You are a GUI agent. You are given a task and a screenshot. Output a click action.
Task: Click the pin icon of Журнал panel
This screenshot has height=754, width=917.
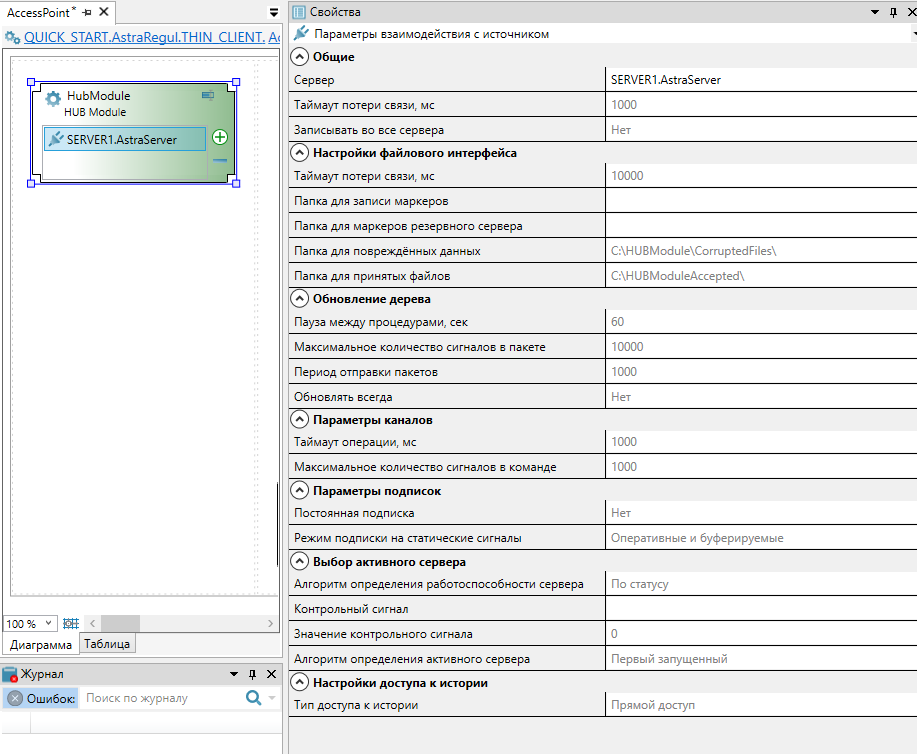point(252,675)
